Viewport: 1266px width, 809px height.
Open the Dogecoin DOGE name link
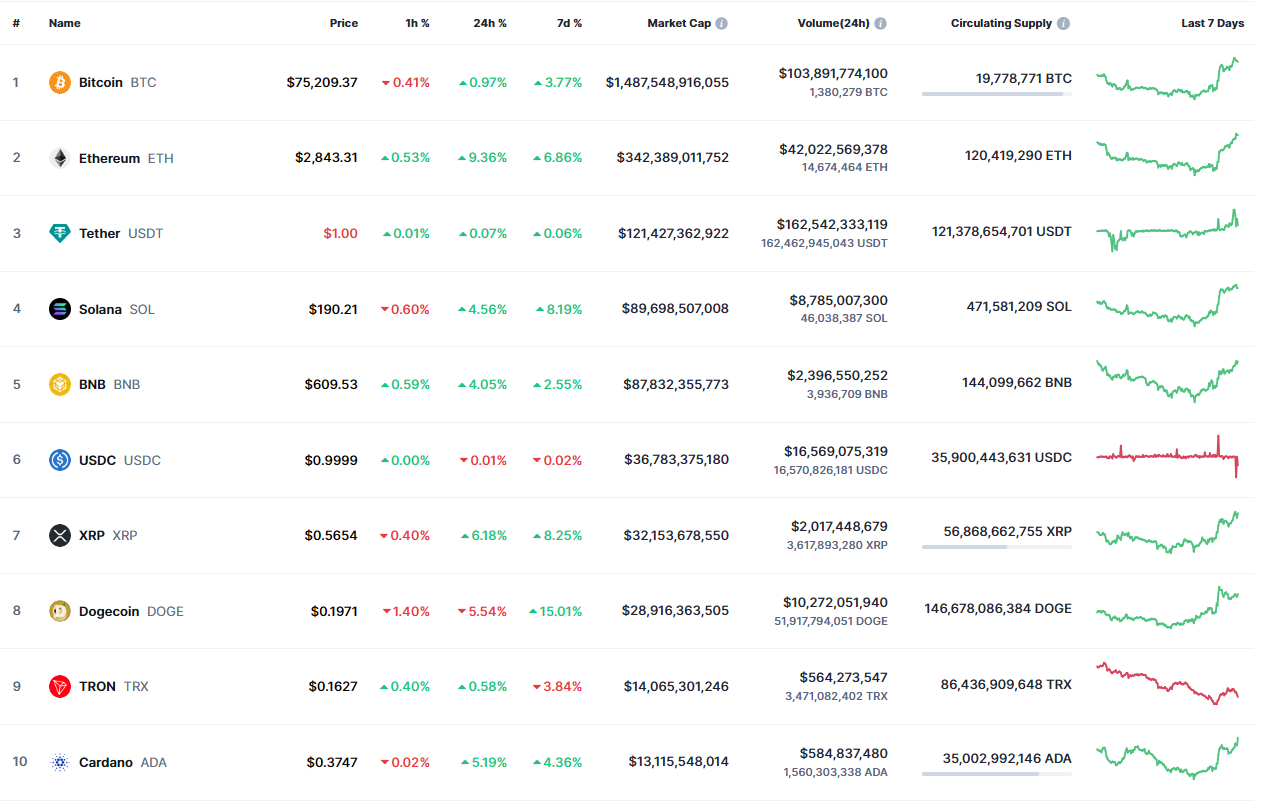[x=131, y=611]
